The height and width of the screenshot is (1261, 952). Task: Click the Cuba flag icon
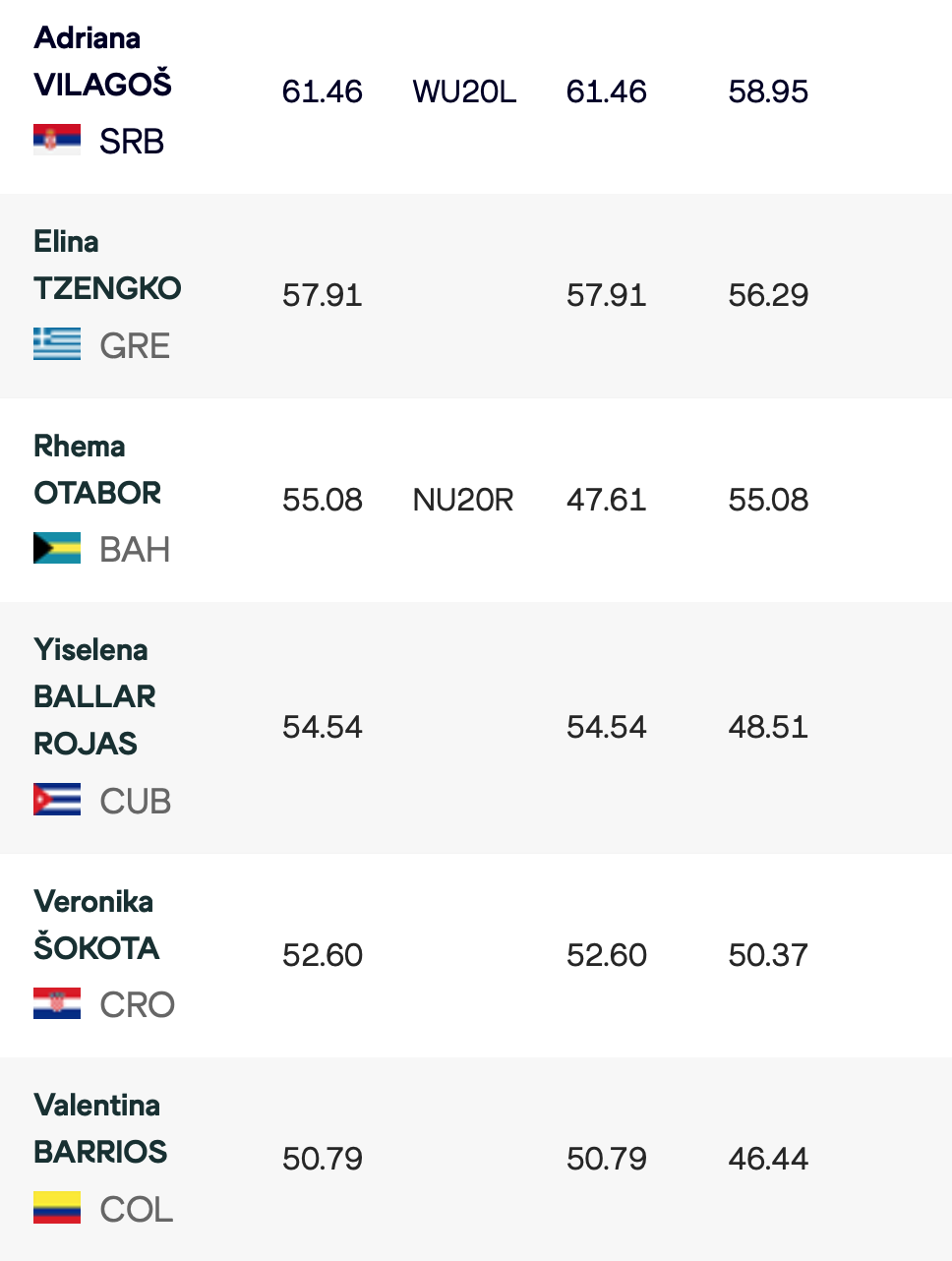pyautogui.click(x=57, y=800)
